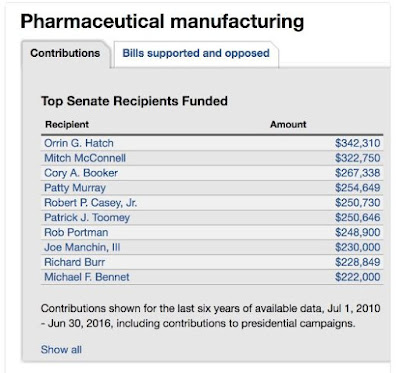Click the $267,338 amount for Booker
This screenshot has width=400, height=373.
[x=358, y=173]
